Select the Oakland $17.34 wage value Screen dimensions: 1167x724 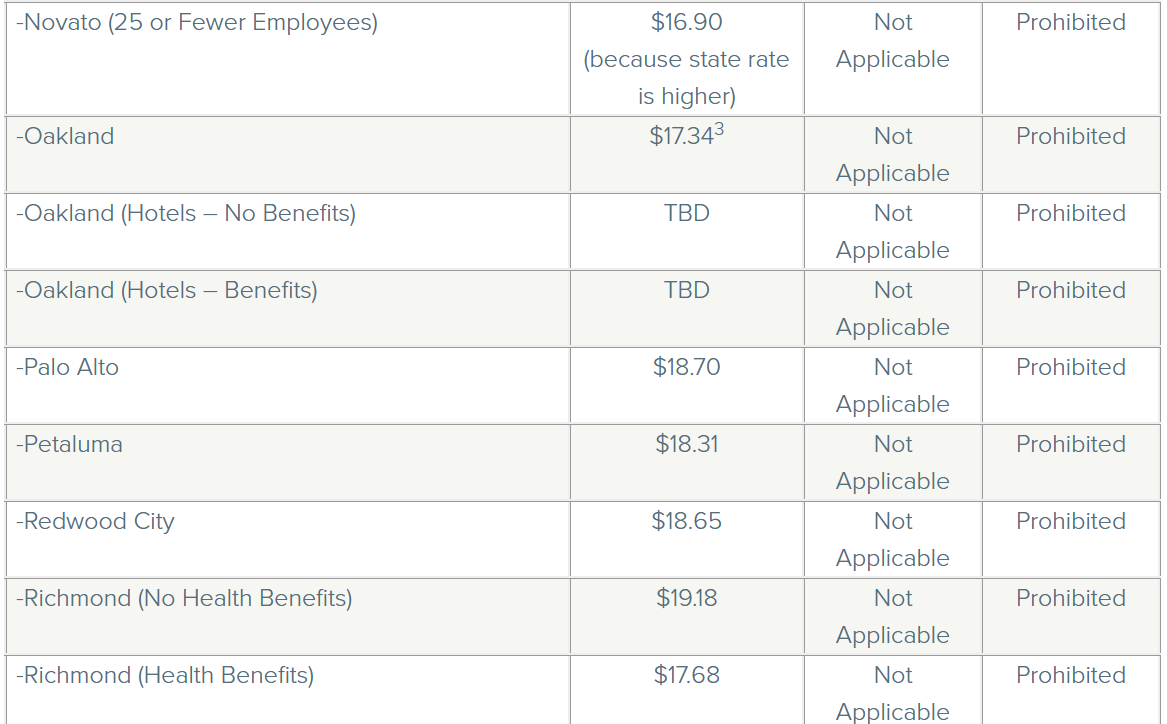click(x=679, y=137)
